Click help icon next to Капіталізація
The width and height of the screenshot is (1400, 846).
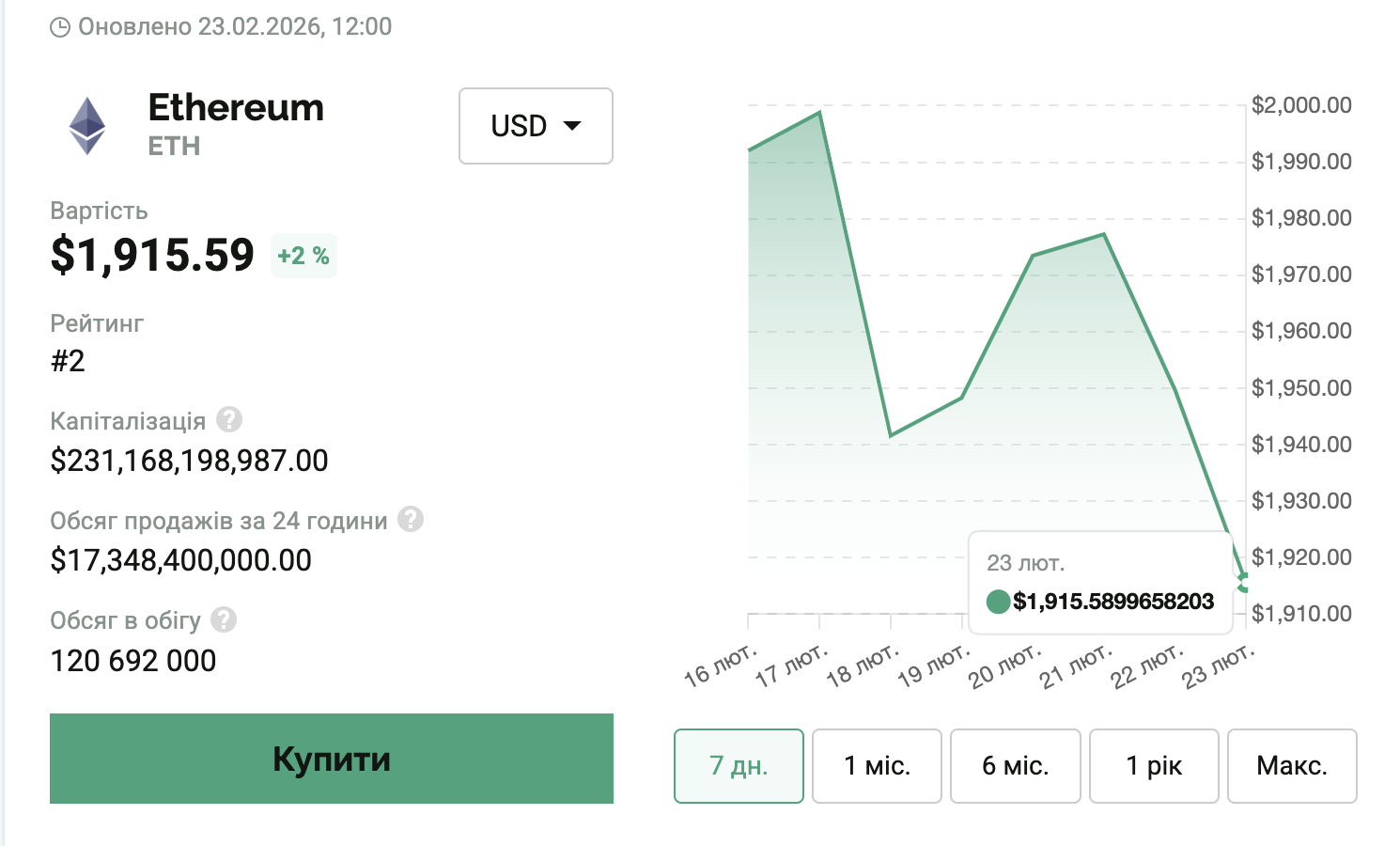[x=228, y=419]
